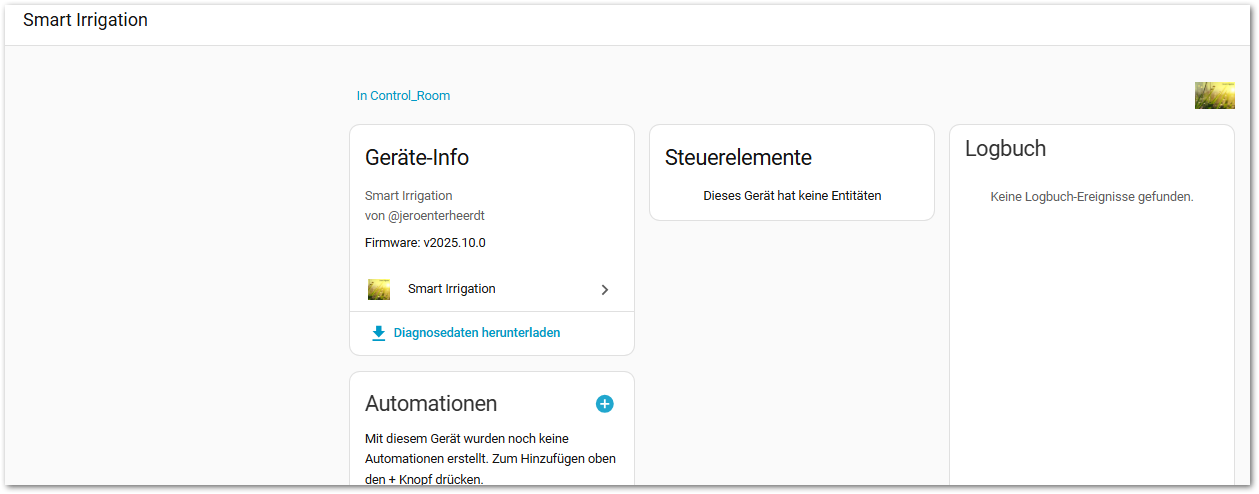The width and height of the screenshot is (1259, 494).
Task: Click the download icon beside Diagnosedaten
Action: pyautogui.click(x=379, y=333)
